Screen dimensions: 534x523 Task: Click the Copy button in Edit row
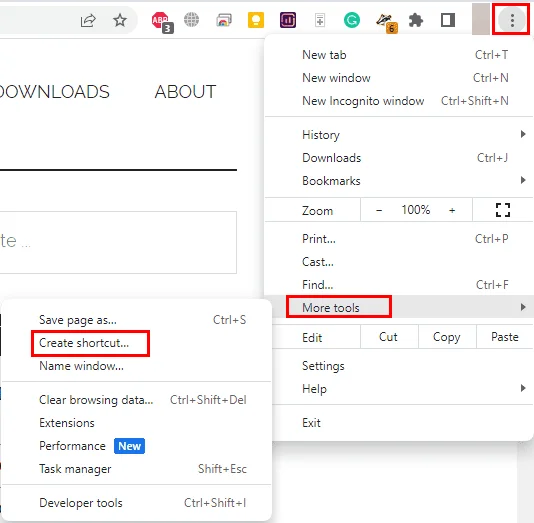coord(447,337)
